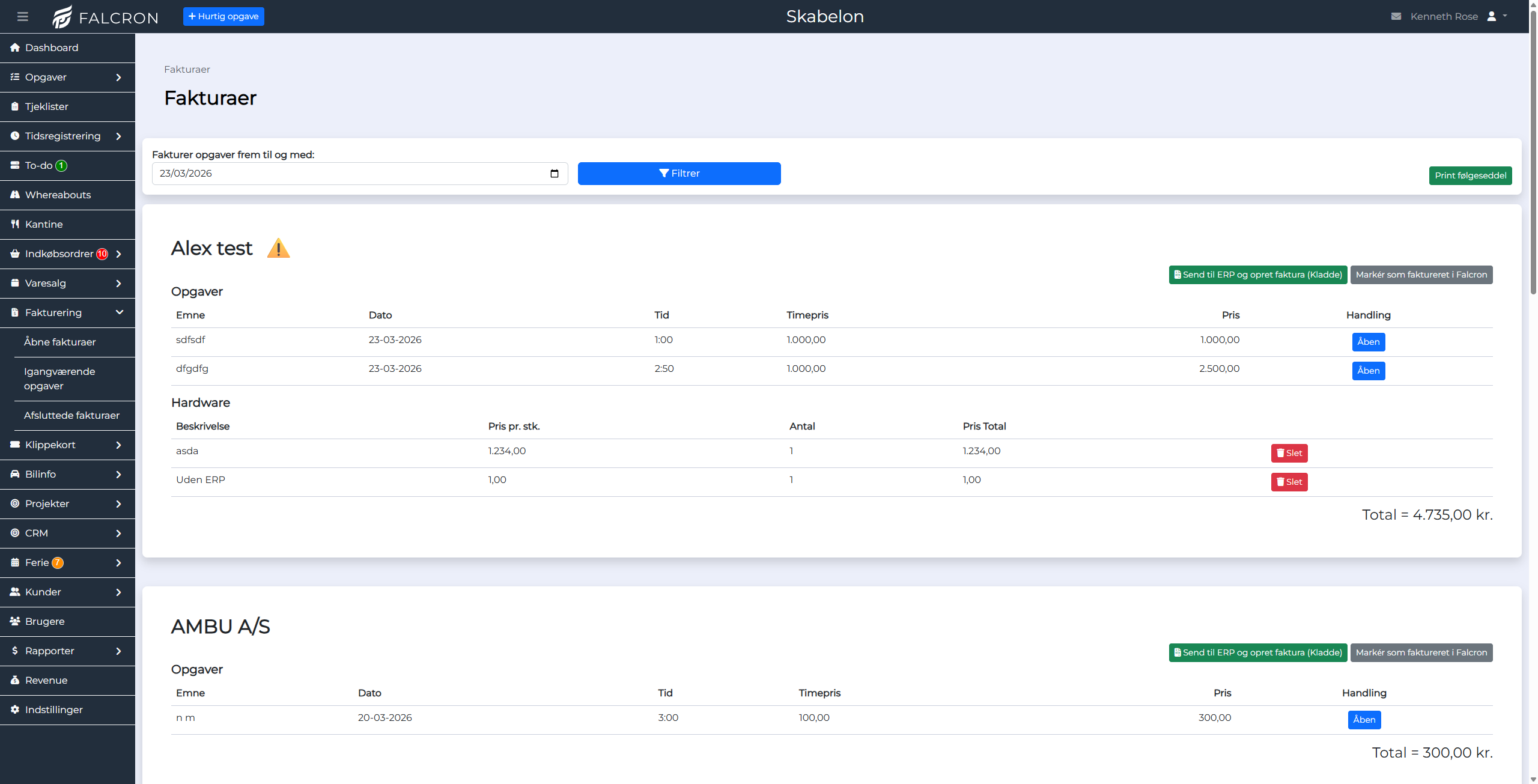This screenshot has height=784, width=1538.
Task: Go to the Dashboard home icon
Action: tap(15, 47)
